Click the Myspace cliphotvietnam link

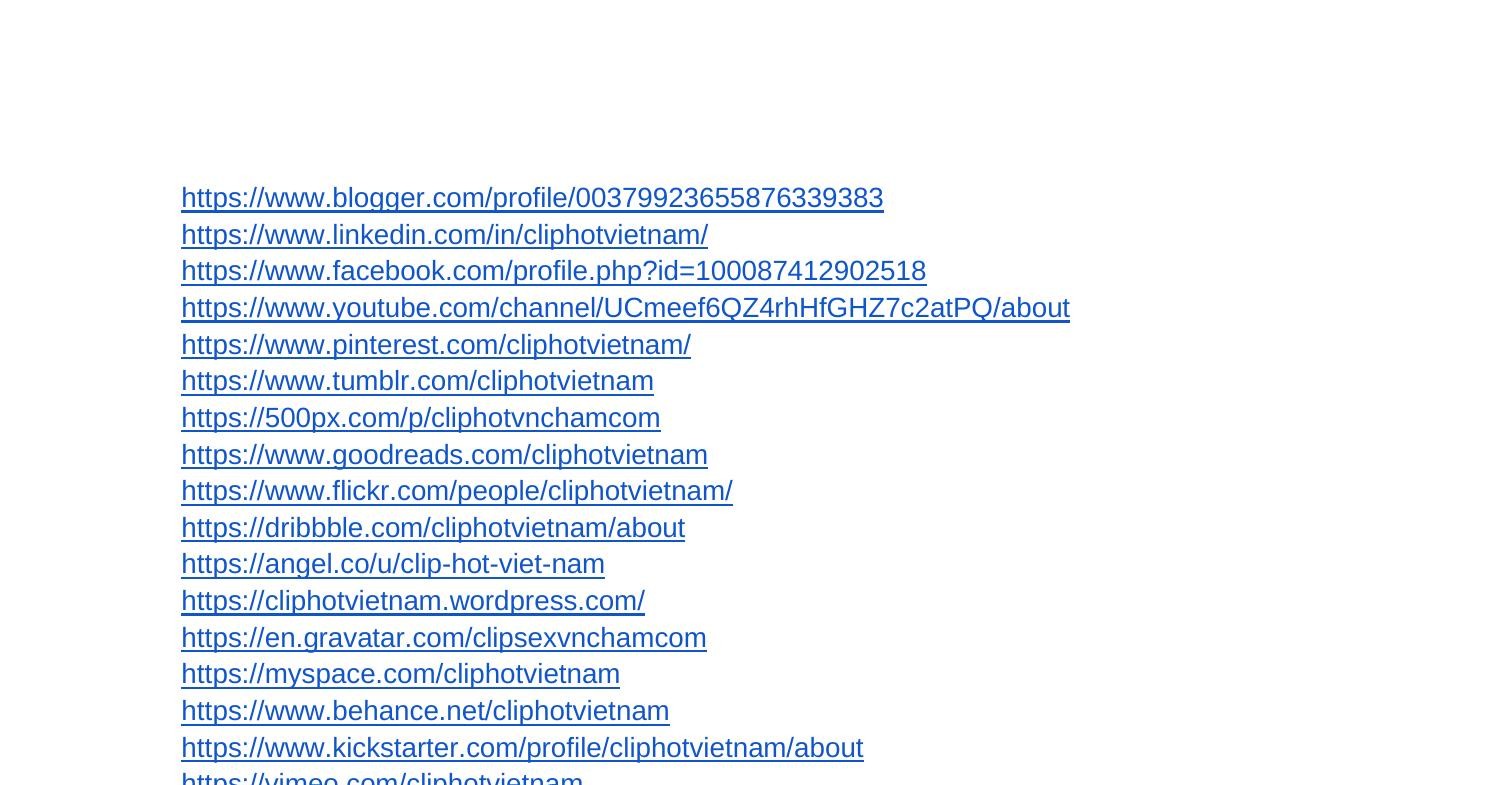tap(400, 674)
